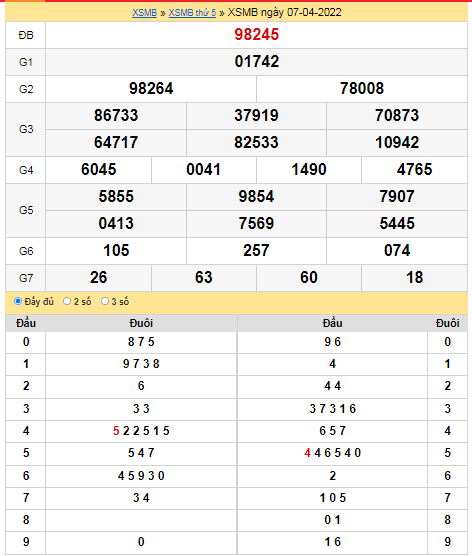Screen dimensions: 472x556
Task: Click G5 number 5445
Action: click(x=397, y=223)
